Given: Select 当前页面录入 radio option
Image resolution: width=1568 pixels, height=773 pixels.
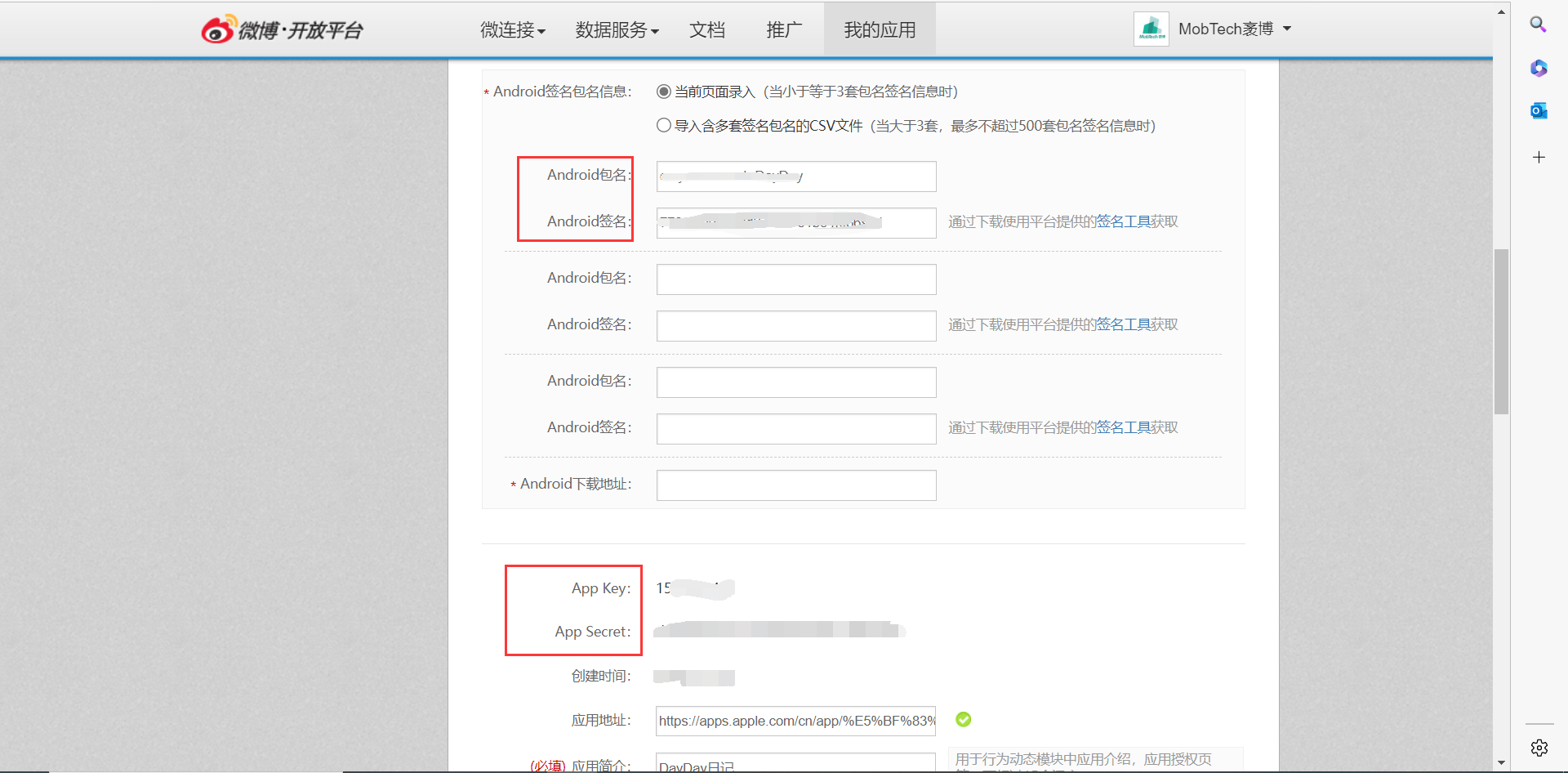Looking at the screenshot, I should click(x=664, y=92).
